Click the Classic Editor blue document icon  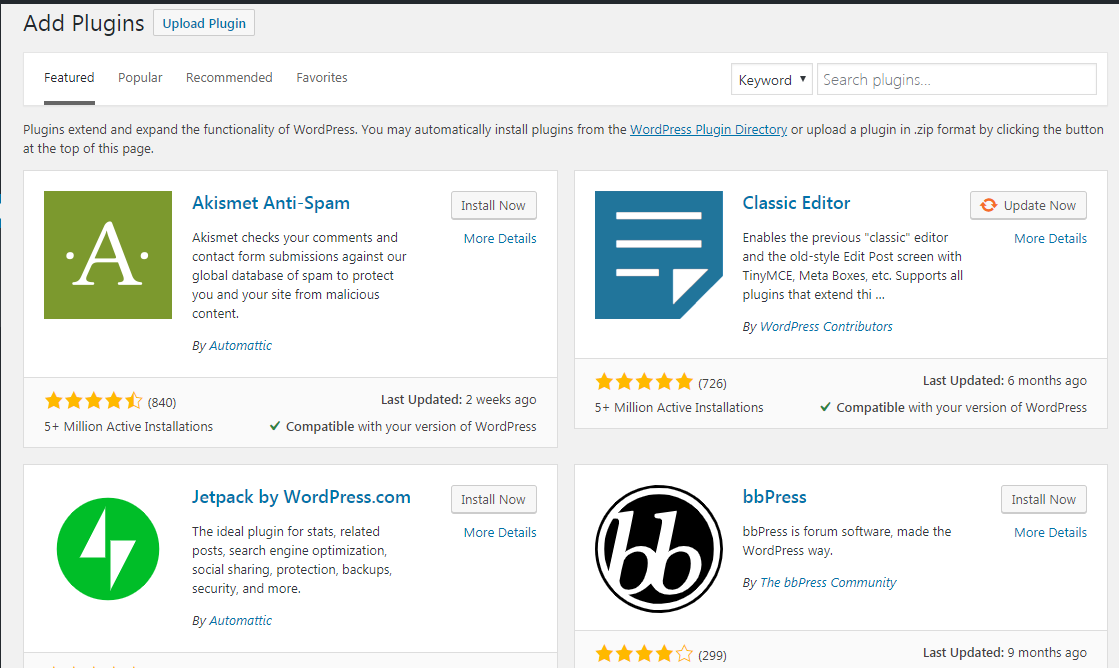click(659, 255)
